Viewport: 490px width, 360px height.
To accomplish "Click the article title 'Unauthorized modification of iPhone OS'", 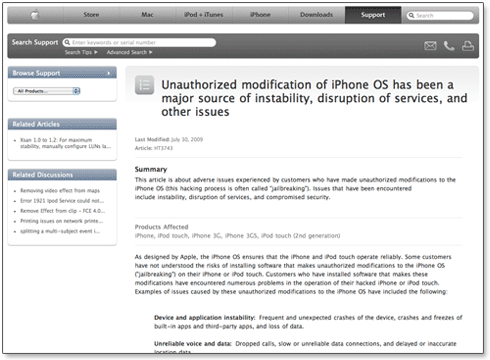I will pyautogui.click(x=314, y=98).
